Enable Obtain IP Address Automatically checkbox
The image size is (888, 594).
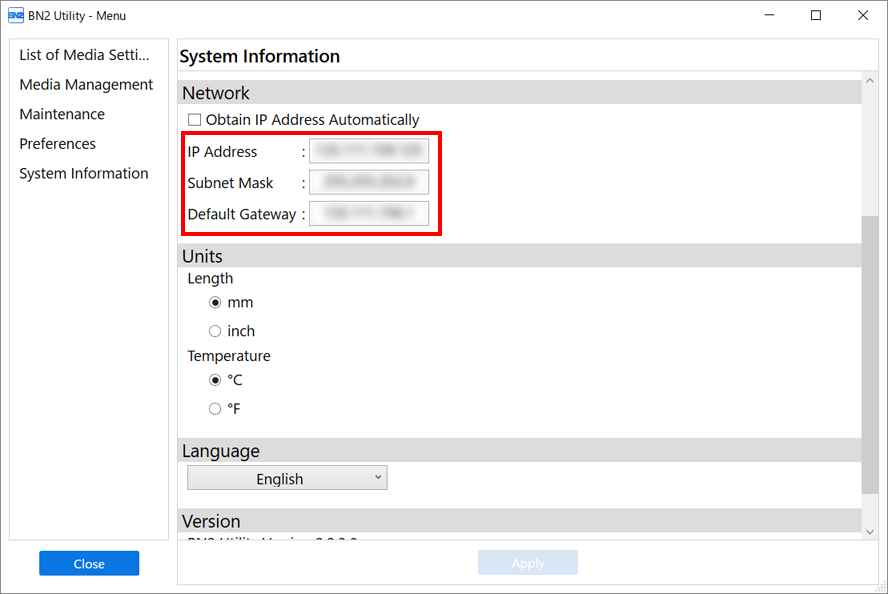195,120
